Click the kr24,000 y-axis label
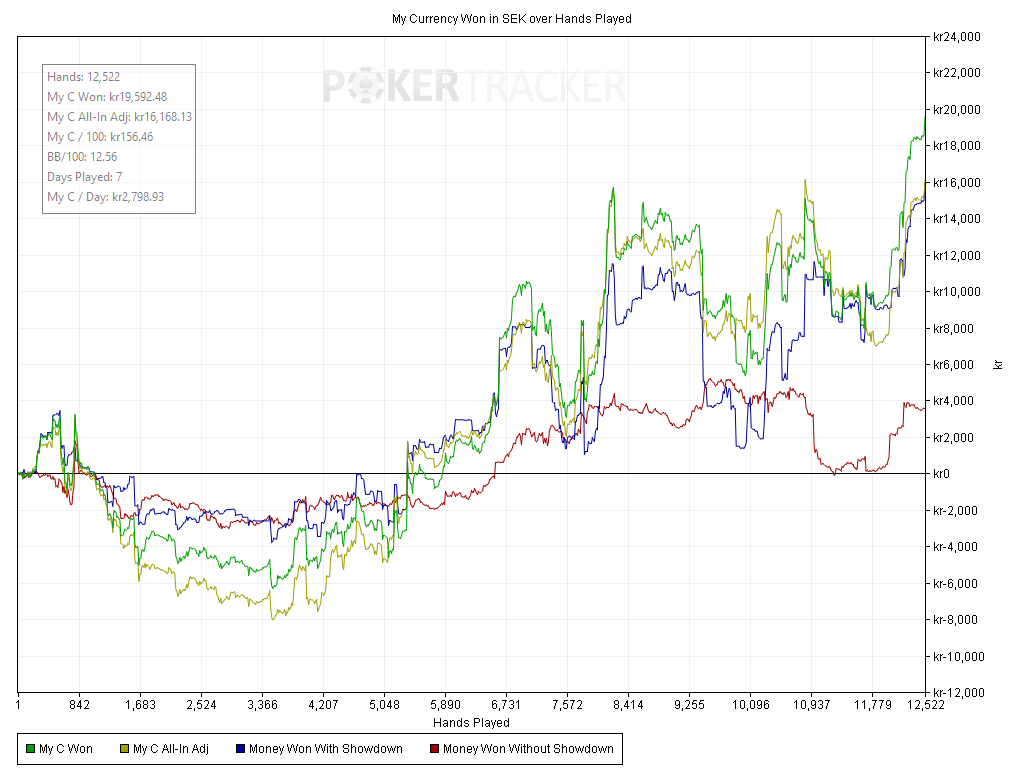This screenshot has height=776, width=1012. click(x=955, y=37)
